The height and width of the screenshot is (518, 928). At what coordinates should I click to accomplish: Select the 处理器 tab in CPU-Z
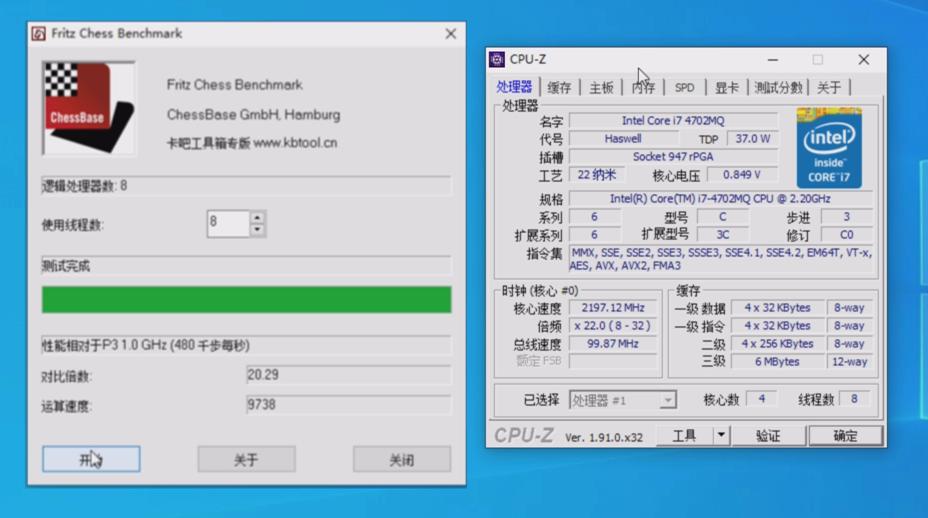click(x=514, y=88)
